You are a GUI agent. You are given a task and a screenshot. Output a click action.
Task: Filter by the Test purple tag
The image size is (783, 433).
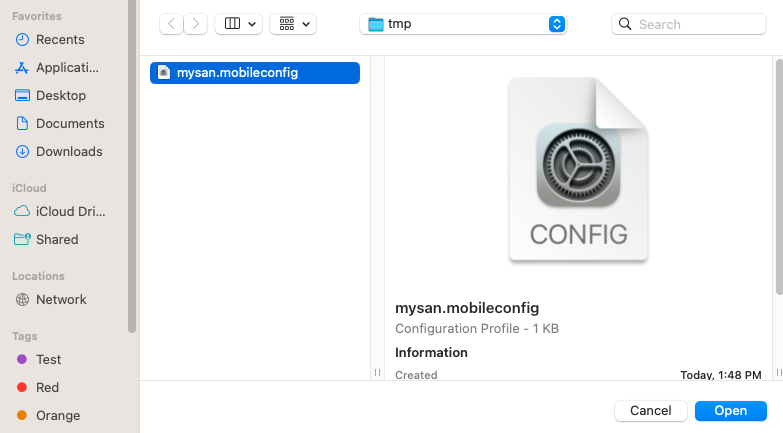tap(39, 359)
